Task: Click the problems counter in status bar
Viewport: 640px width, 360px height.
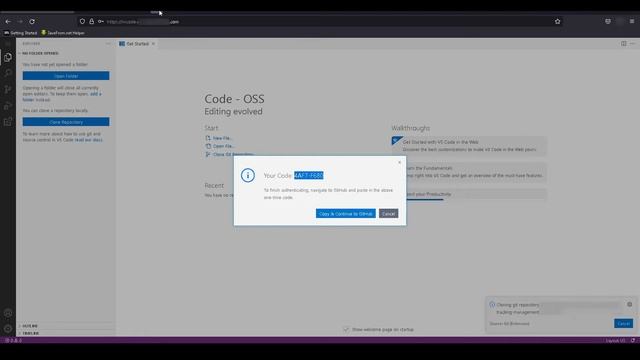Action: [x=13, y=340]
